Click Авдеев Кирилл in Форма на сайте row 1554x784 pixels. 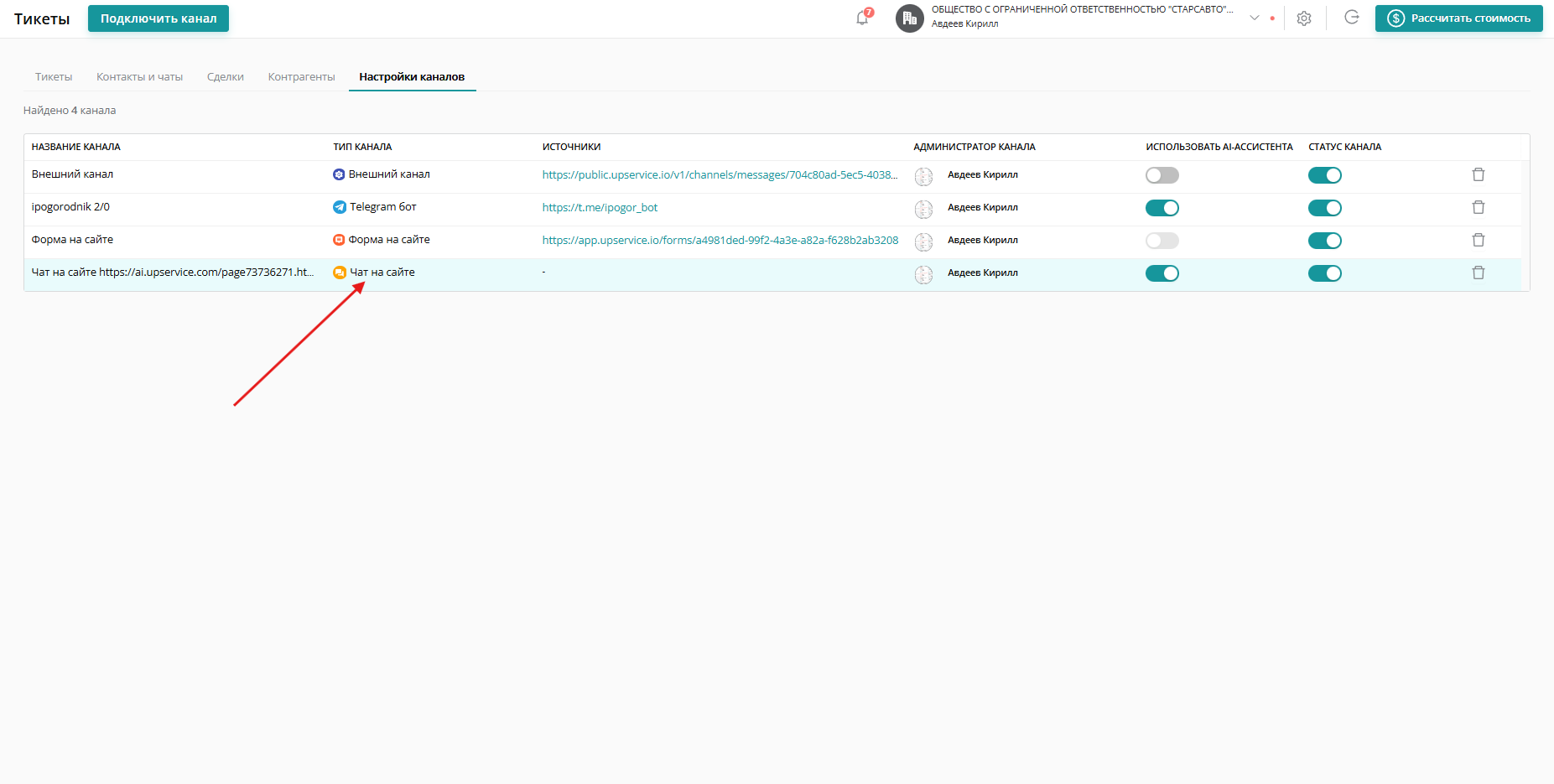coord(983,240)
